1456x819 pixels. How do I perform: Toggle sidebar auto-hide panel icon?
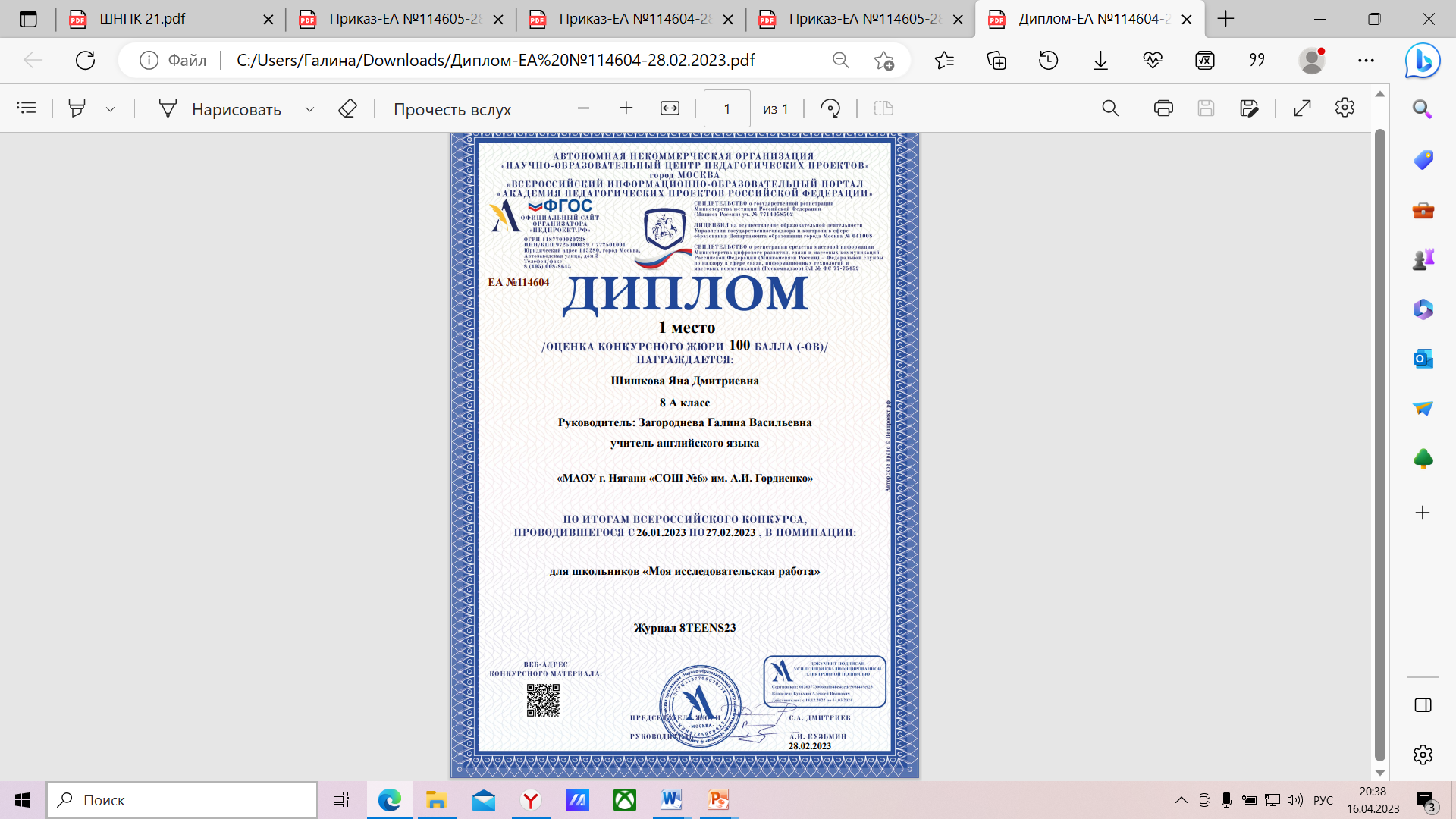[1423, 705]
